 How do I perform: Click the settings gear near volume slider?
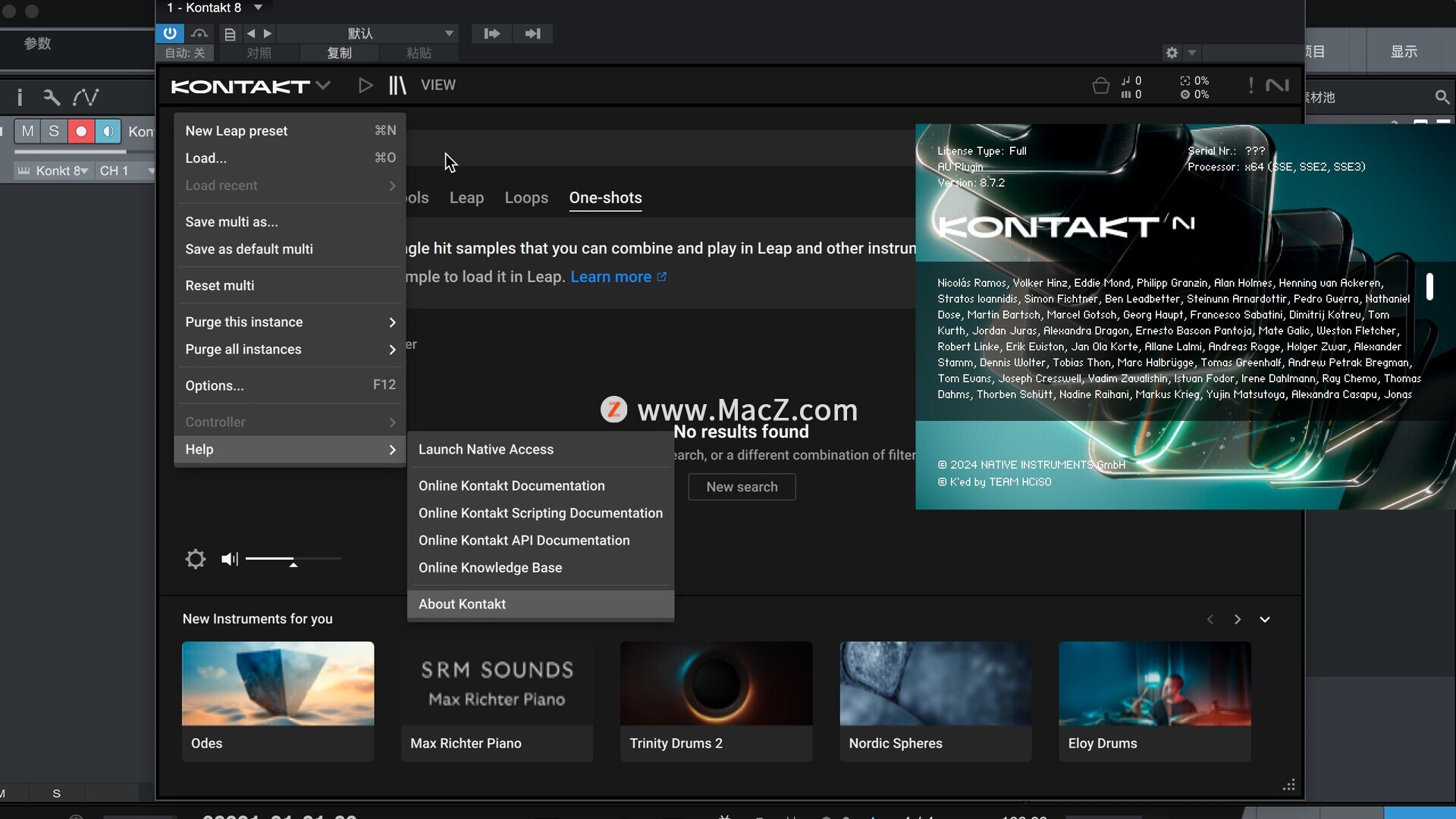click(x=196, y=560)
